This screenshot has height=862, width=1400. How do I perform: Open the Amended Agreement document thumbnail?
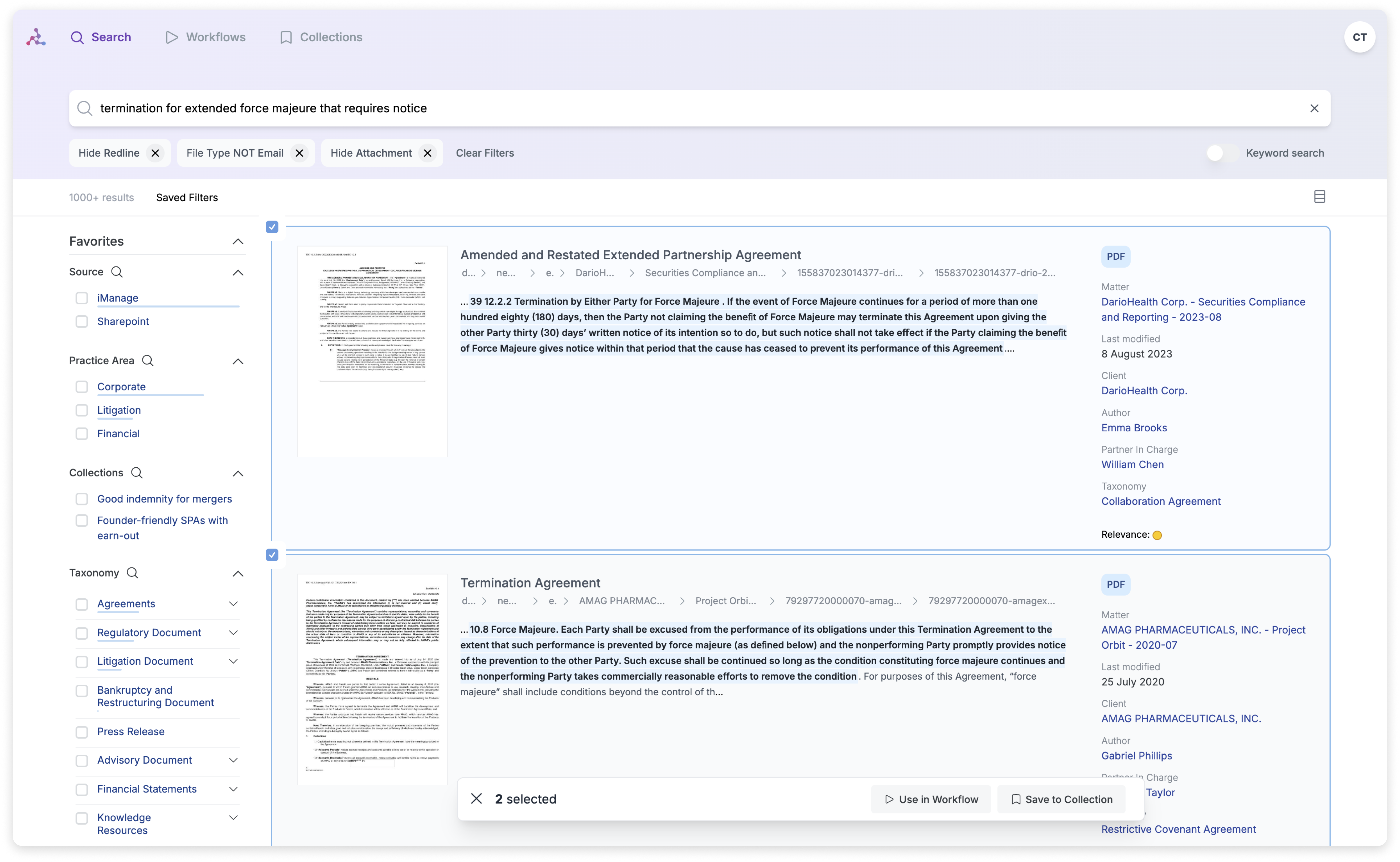pyautogui.click(x=372, y=351)
